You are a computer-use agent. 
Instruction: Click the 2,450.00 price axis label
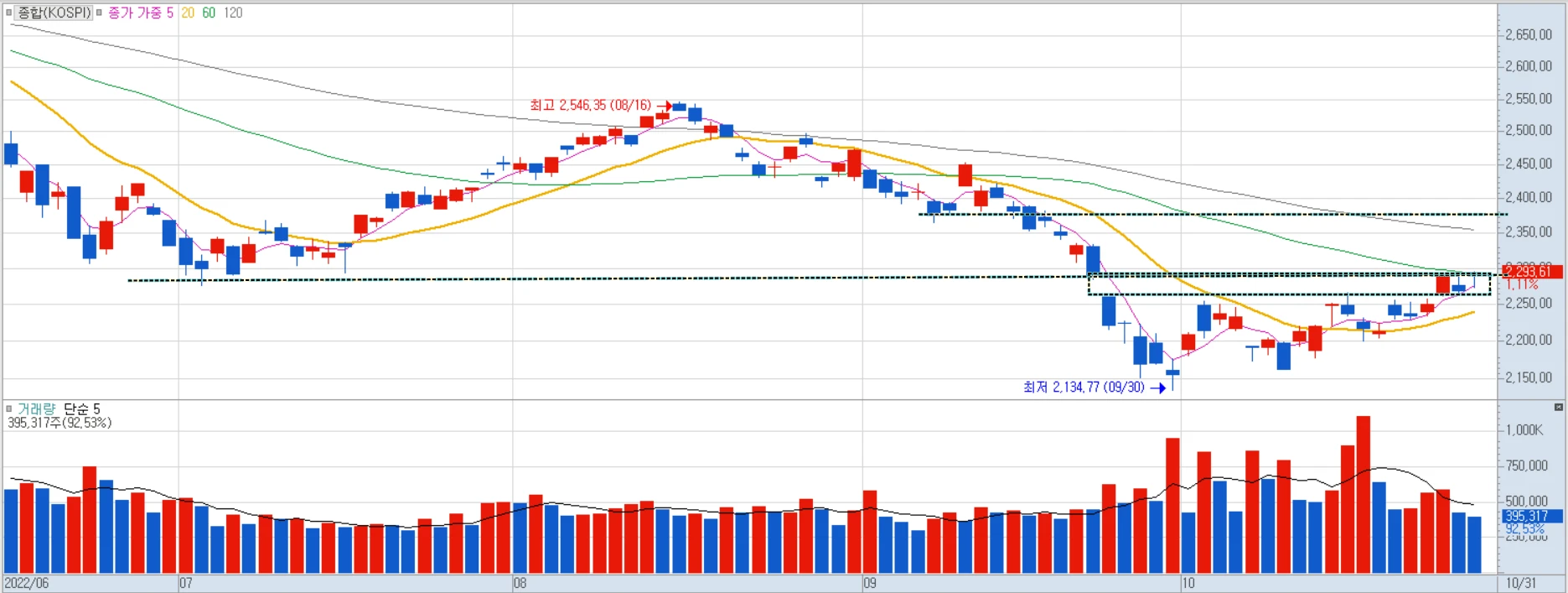[x=1529, y=164]
